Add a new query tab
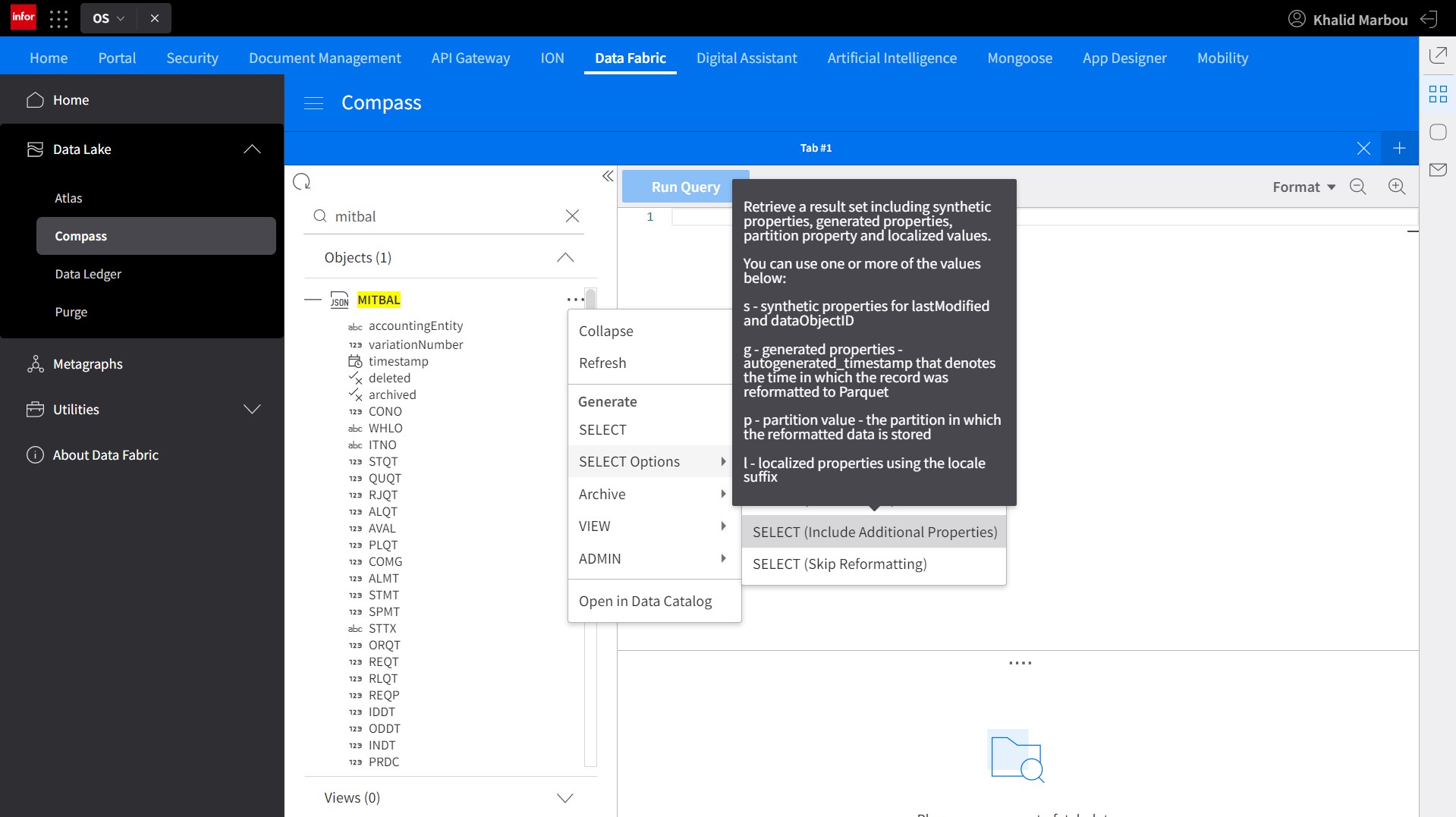1456x817 pixels. click(x=1400, y=148)
